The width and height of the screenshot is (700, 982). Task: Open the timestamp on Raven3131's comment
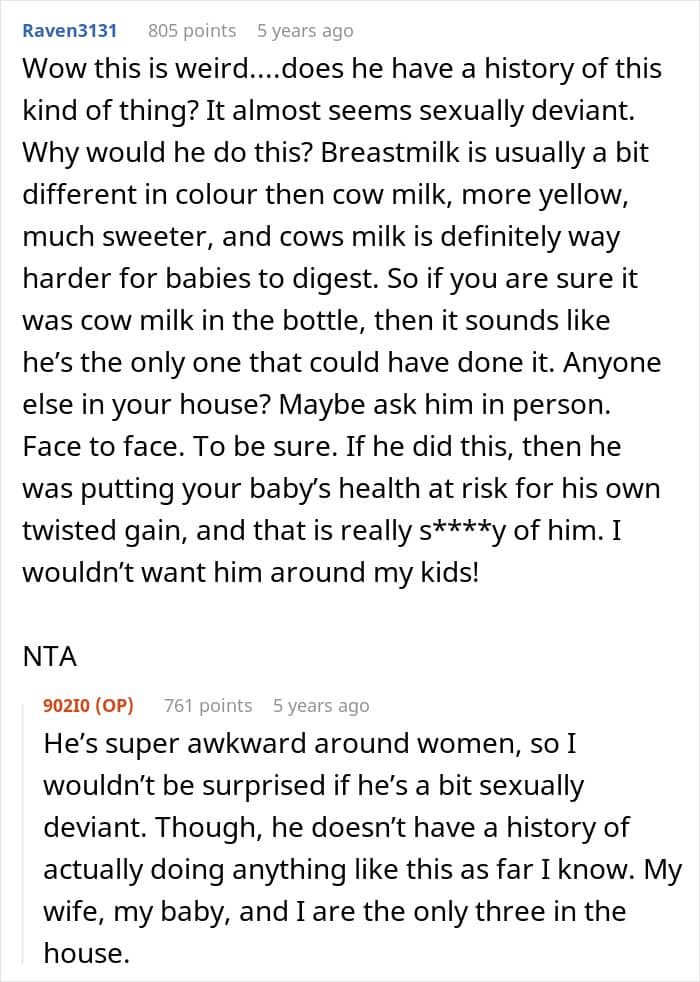click(304, 30)
